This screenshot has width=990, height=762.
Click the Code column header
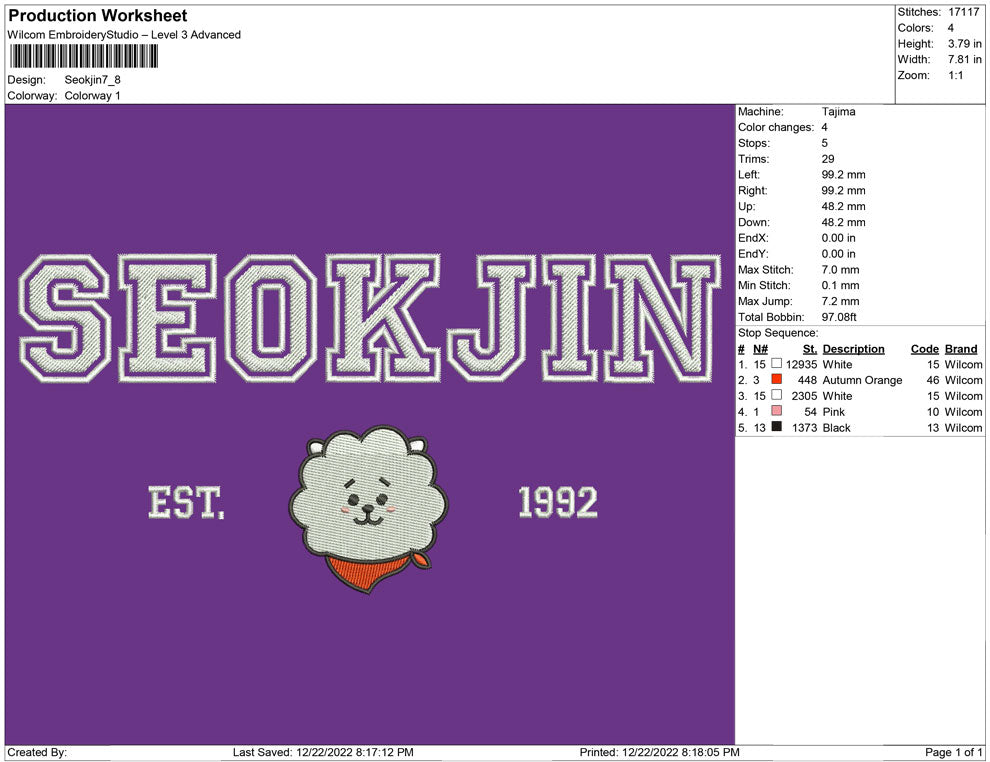pos(925,348)
